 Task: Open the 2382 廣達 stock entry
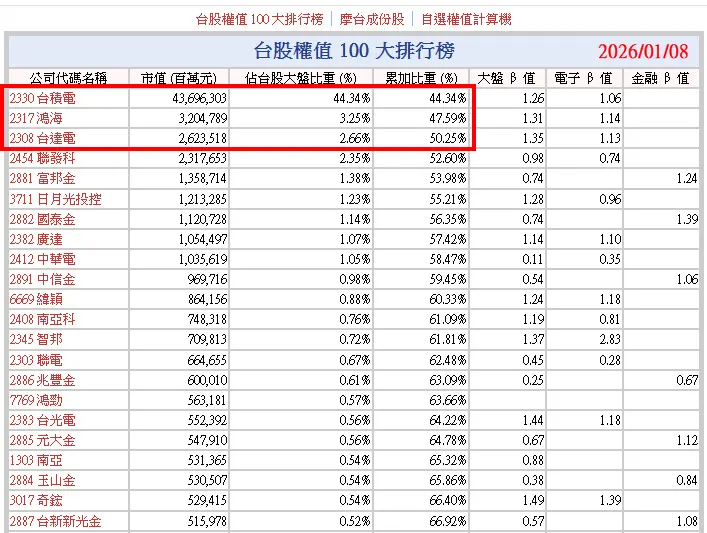36,239
